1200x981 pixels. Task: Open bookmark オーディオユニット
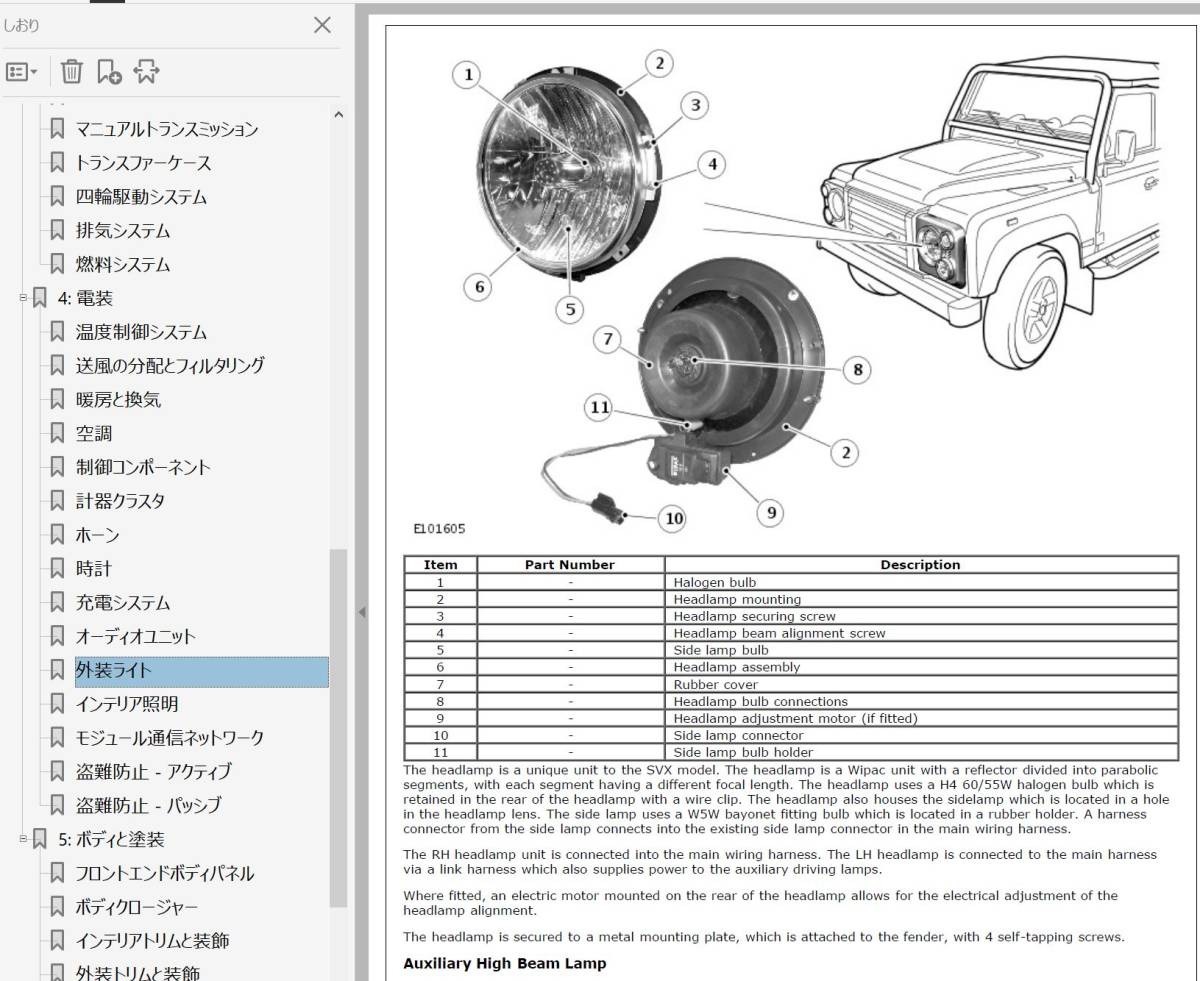point(136,637)
